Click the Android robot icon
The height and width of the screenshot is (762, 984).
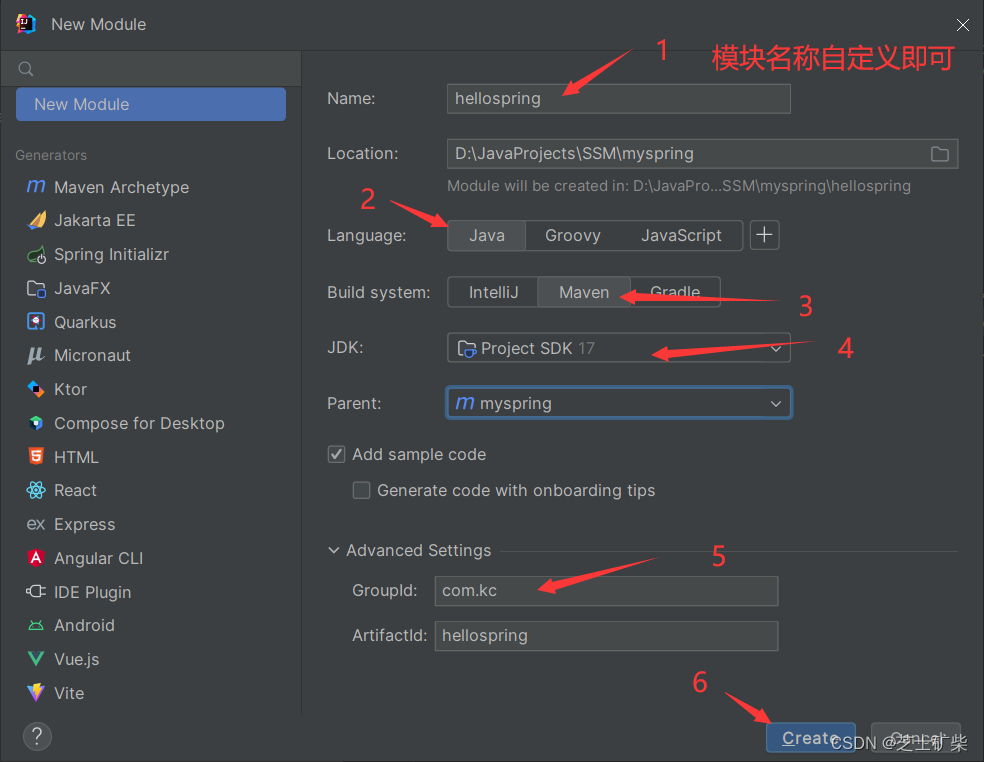pos(36,625)
